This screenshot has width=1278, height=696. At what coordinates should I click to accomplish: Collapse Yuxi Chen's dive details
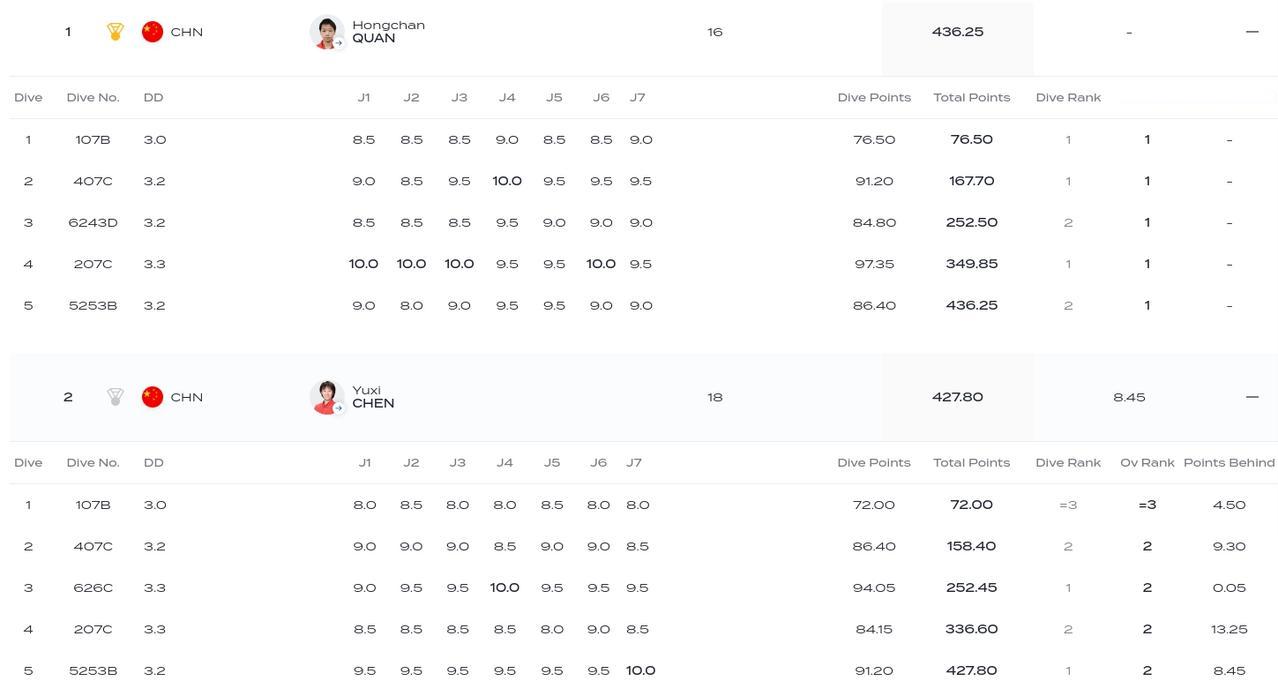[x=1252, y=397]
